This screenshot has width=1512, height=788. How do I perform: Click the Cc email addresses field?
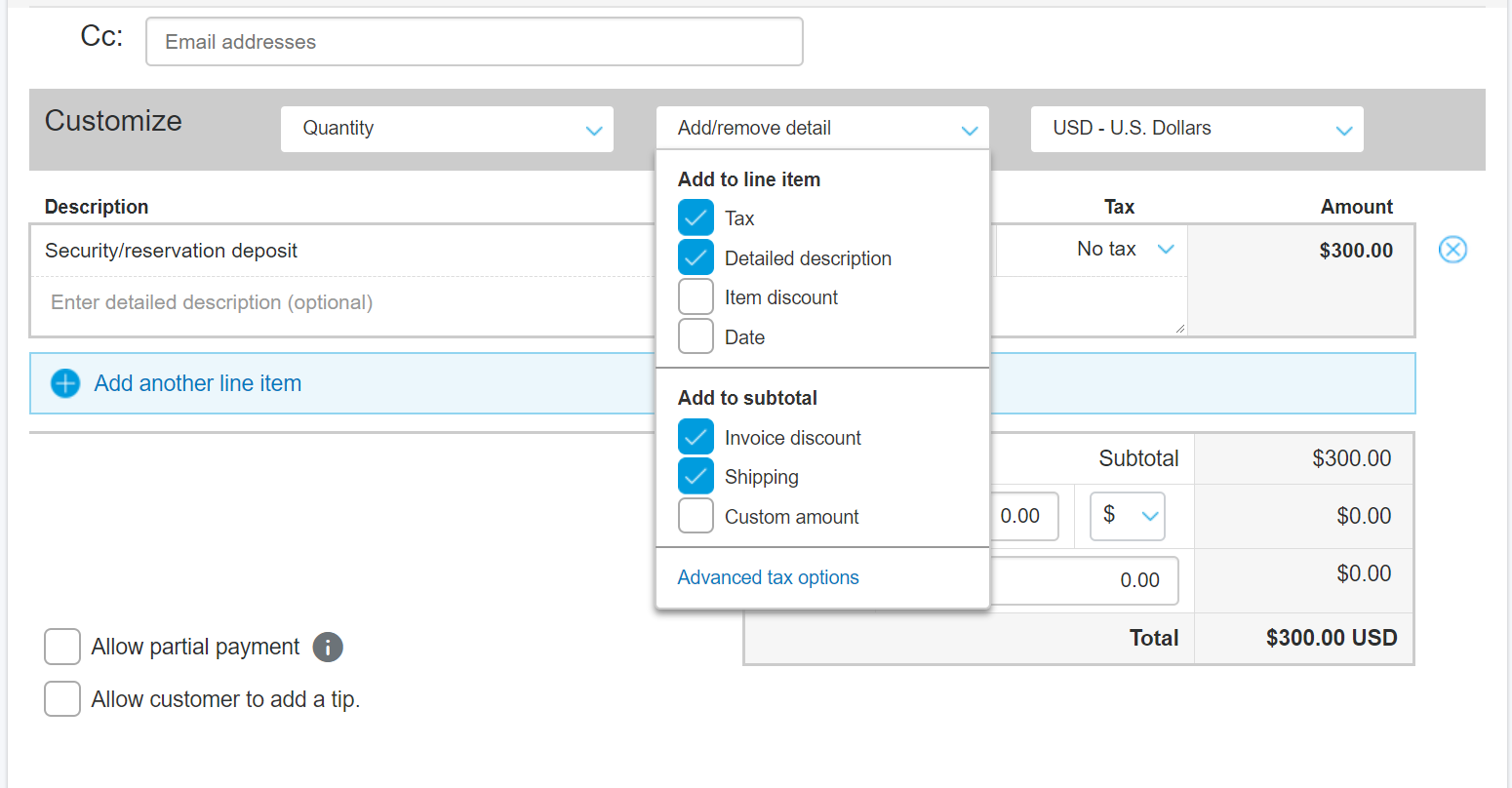474,41
